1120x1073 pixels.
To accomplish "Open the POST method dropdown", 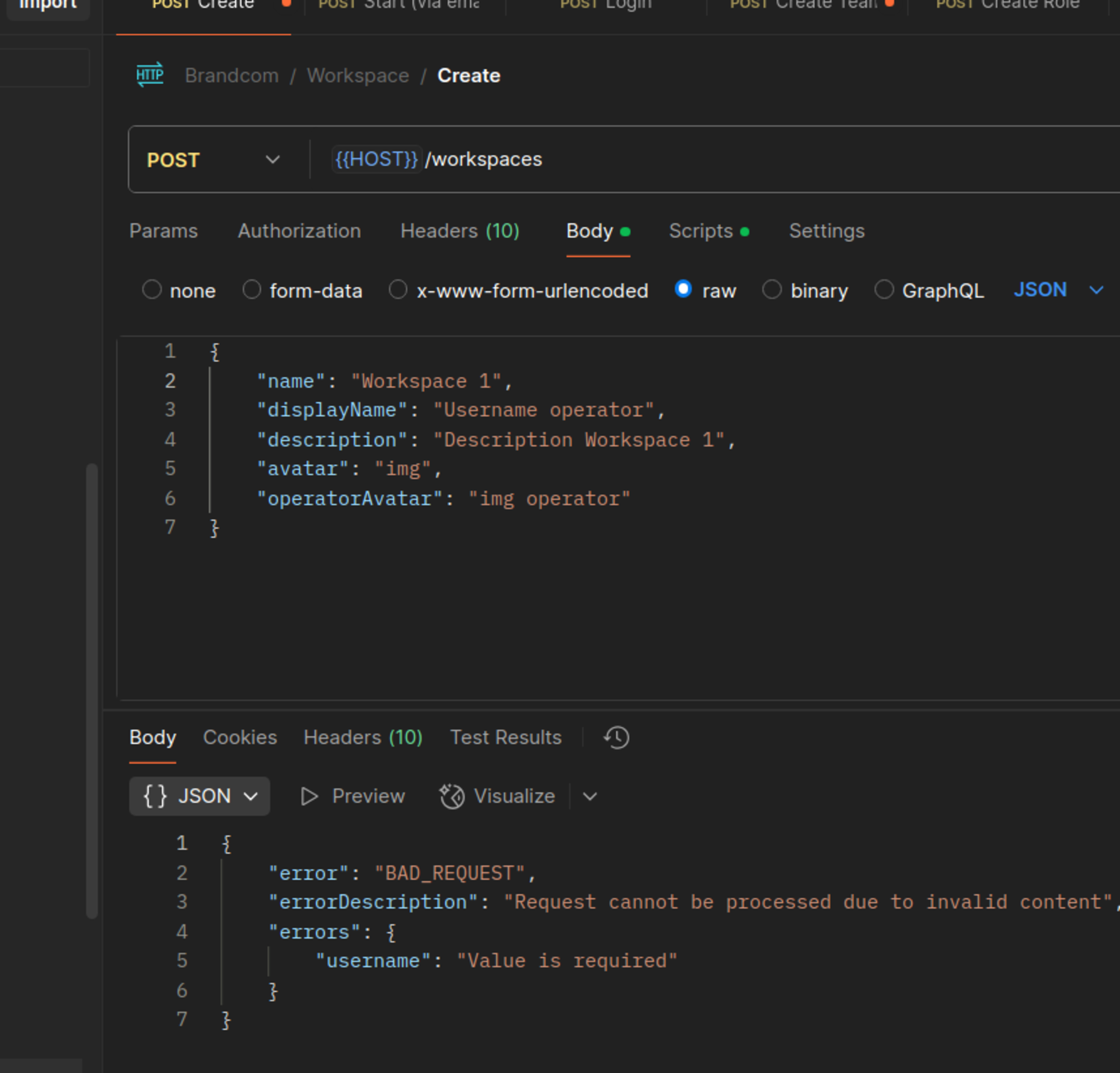I will coord(214,160).
